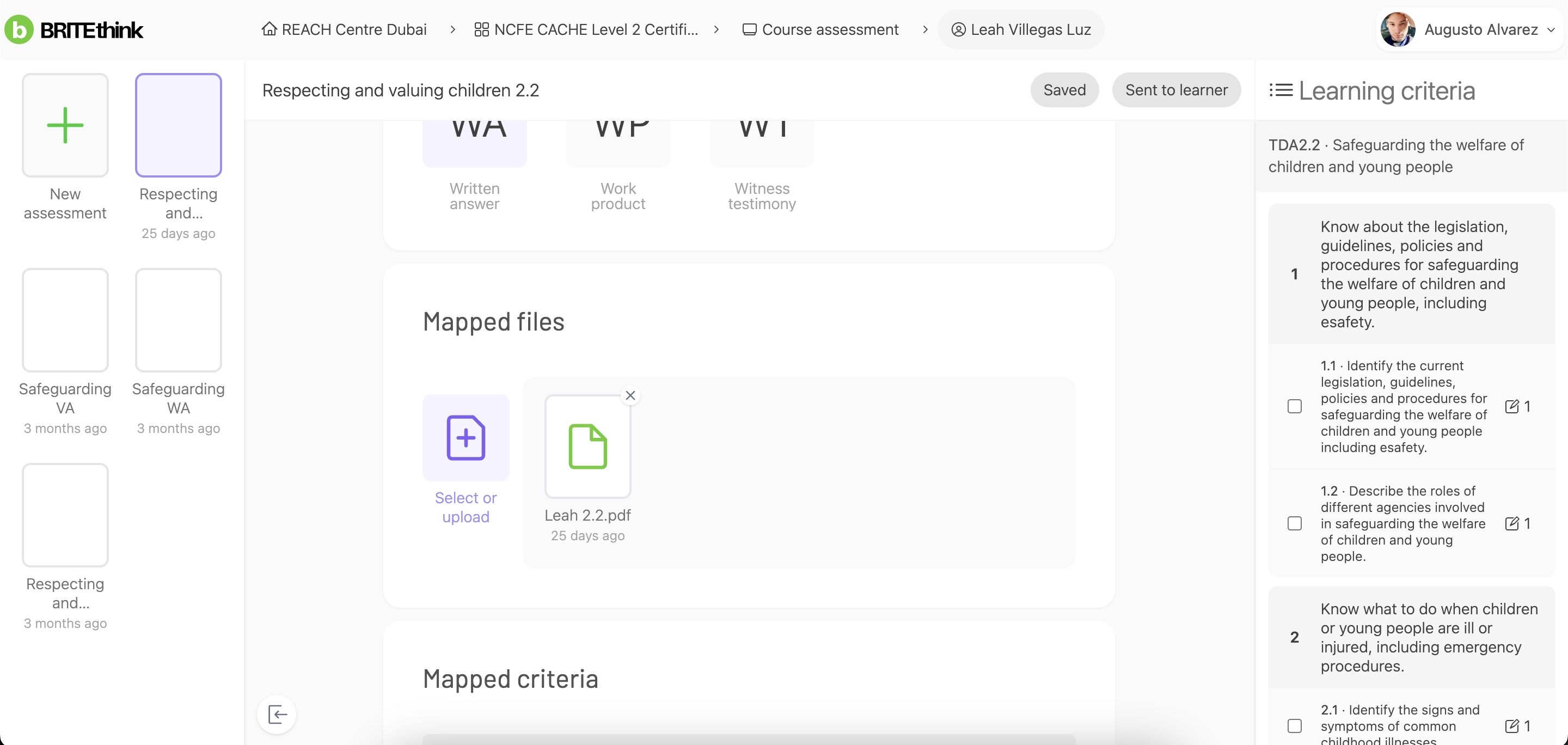Tick the criterion 2.1 checkbox
Screen dimensions: 1568x745
[1295, 725]
